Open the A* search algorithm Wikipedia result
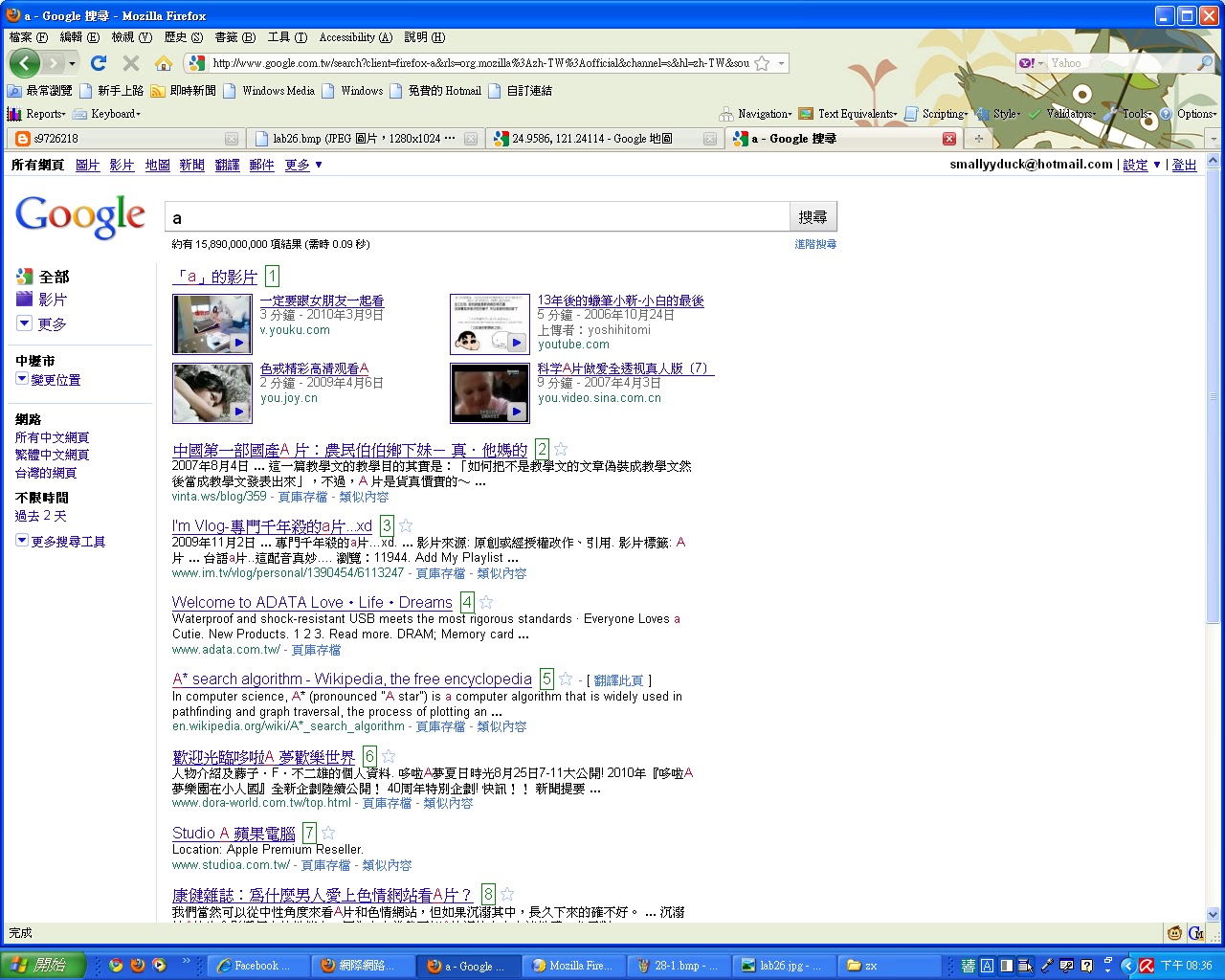Image resolution: width=1225 pixels, height=980 pixels. pyautogui.click(x=352, y=679)
